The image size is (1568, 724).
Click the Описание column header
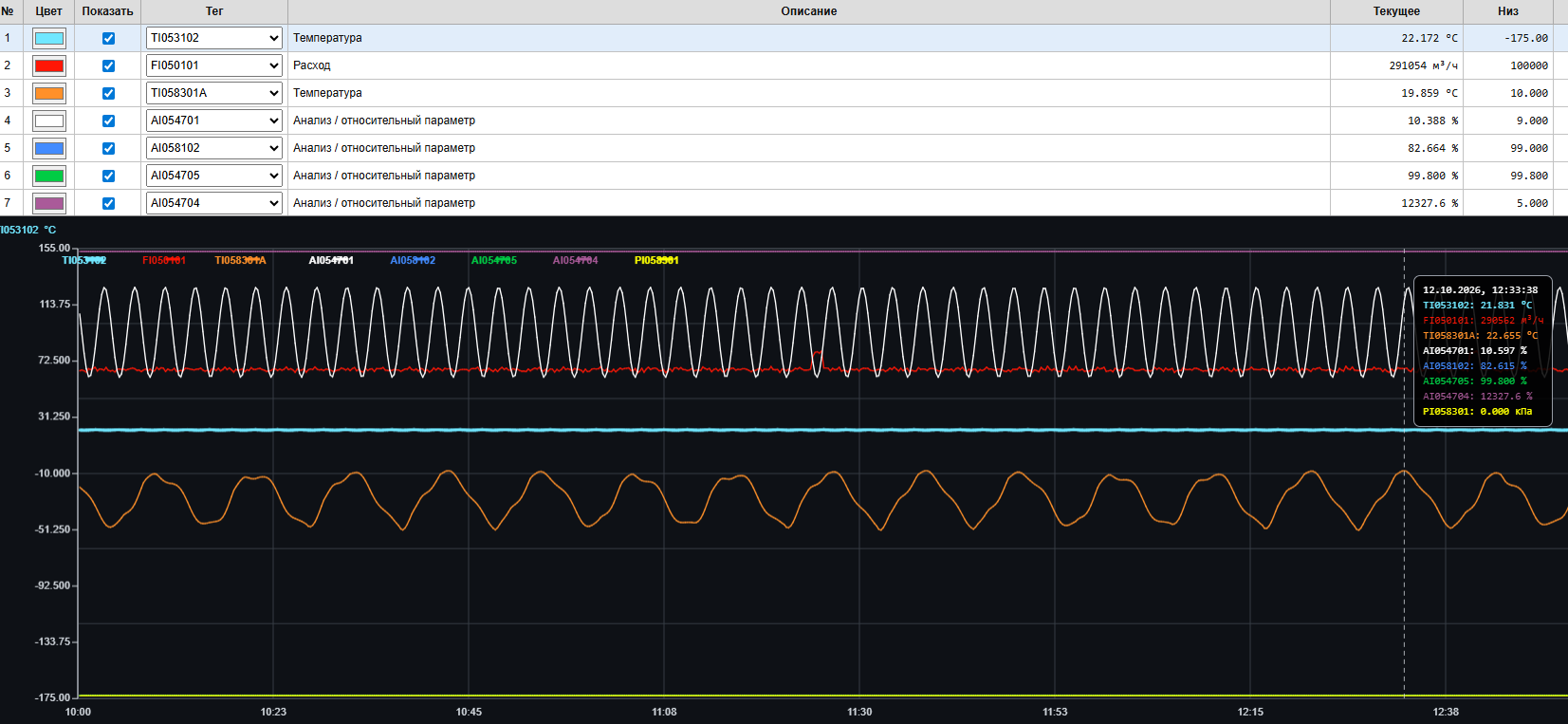(809, 11)
